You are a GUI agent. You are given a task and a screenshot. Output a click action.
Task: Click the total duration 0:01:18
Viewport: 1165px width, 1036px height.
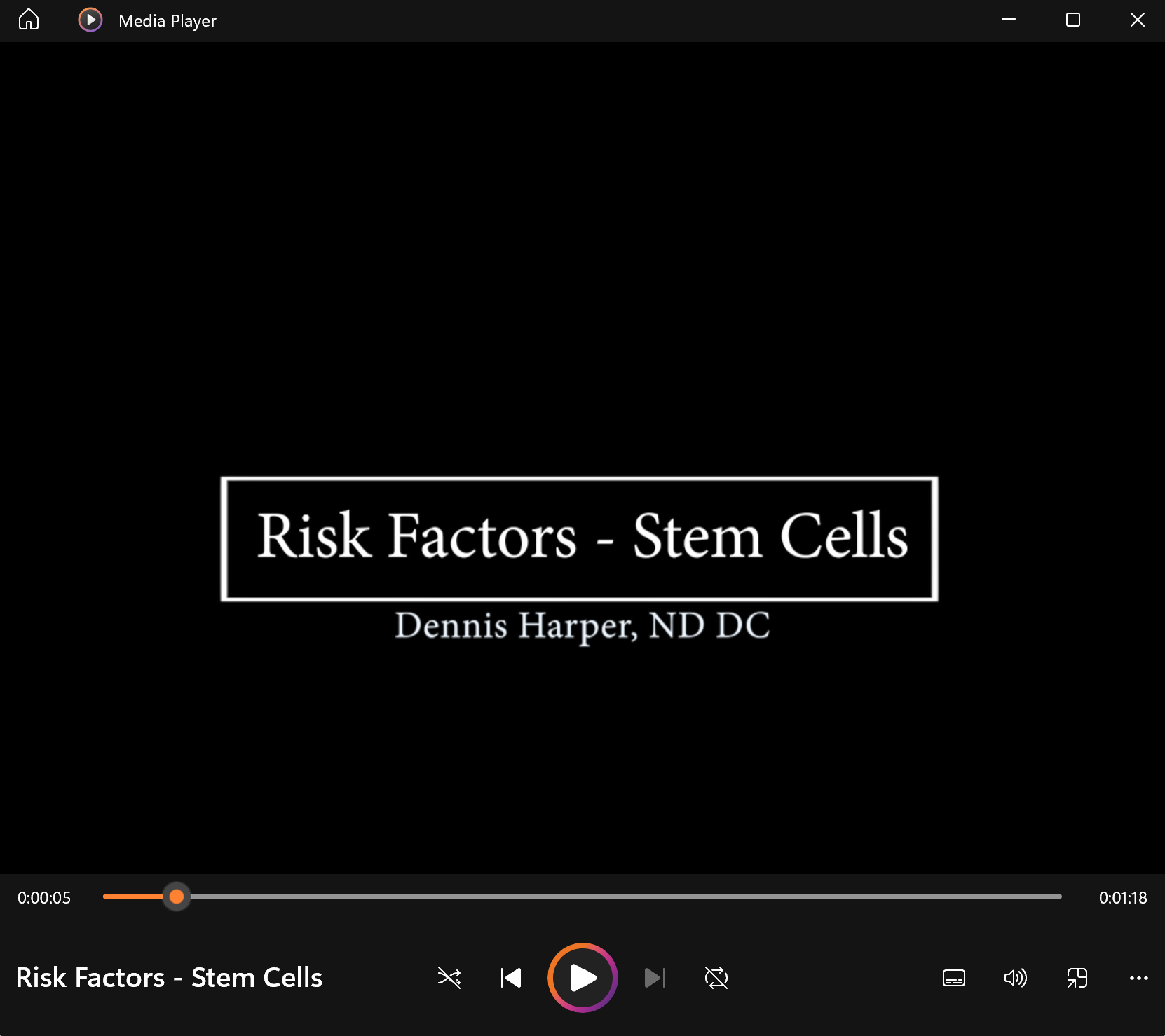tap(1122, 897)
